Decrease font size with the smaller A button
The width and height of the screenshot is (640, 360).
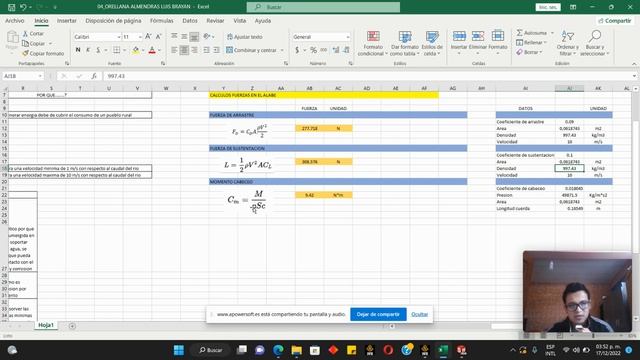point(158,37)
